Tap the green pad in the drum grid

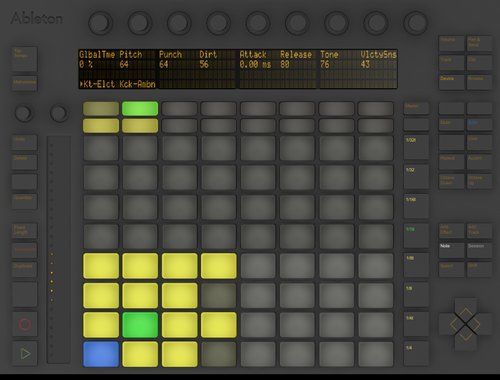(x=140, y=325)
